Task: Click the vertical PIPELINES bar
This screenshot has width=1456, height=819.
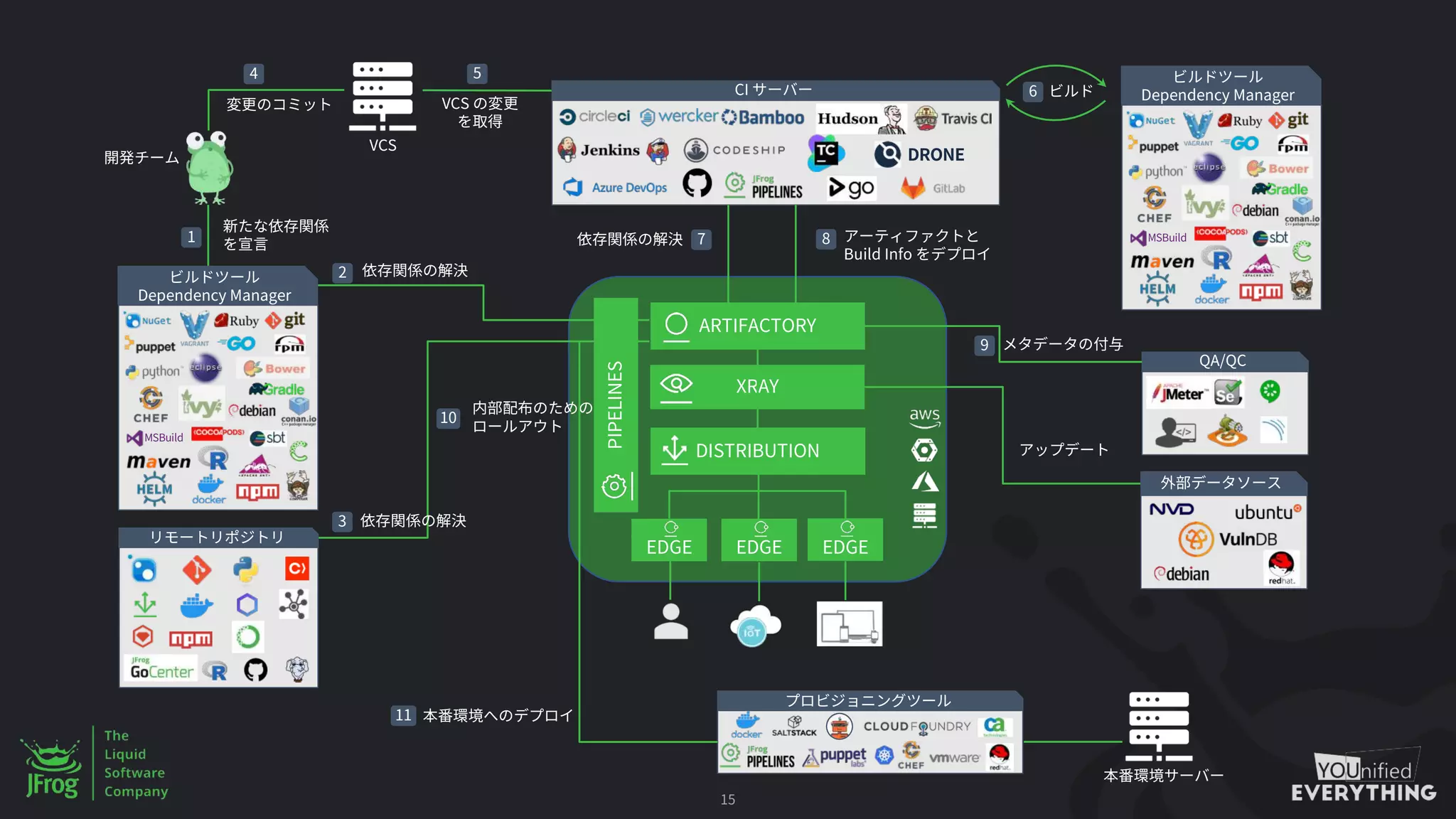Action: tap(616, 405)
